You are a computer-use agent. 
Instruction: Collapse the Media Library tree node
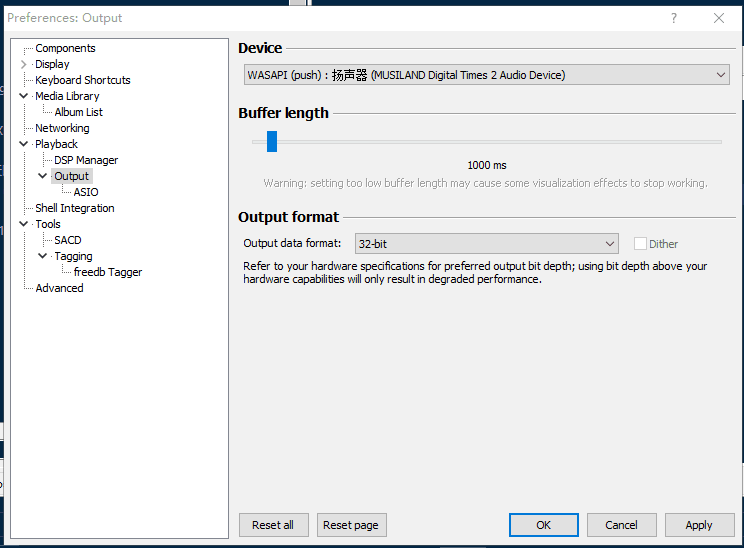point(24,96)
